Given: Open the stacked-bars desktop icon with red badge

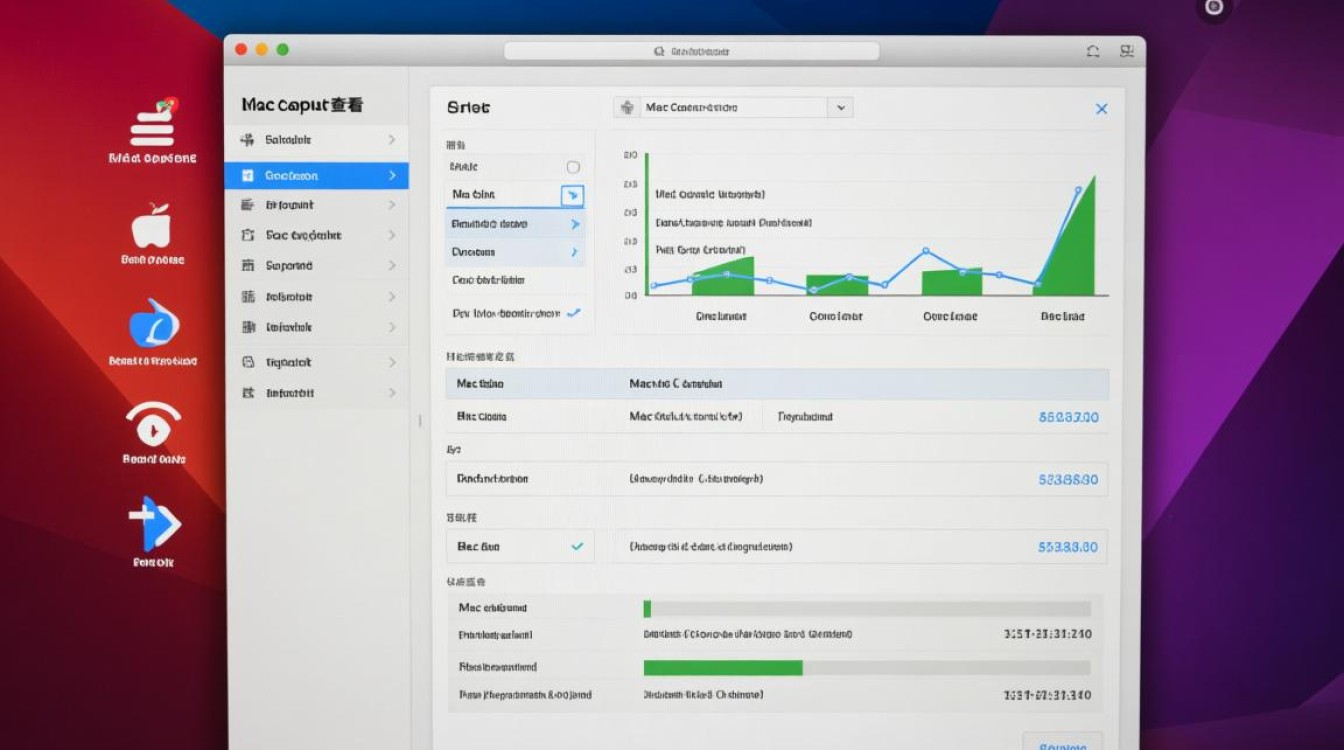Looking at the screenshot, I should tap(152, 124).
